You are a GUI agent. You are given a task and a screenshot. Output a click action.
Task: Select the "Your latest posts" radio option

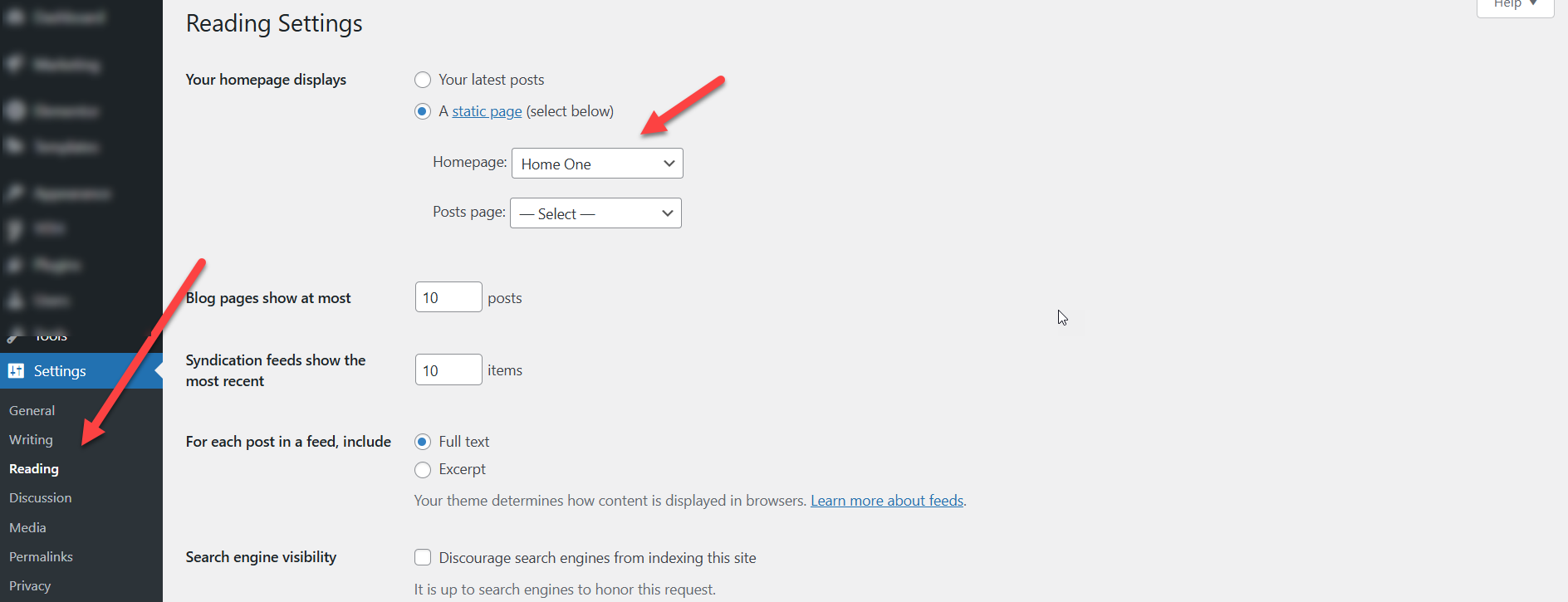click(x=423, y=80)
